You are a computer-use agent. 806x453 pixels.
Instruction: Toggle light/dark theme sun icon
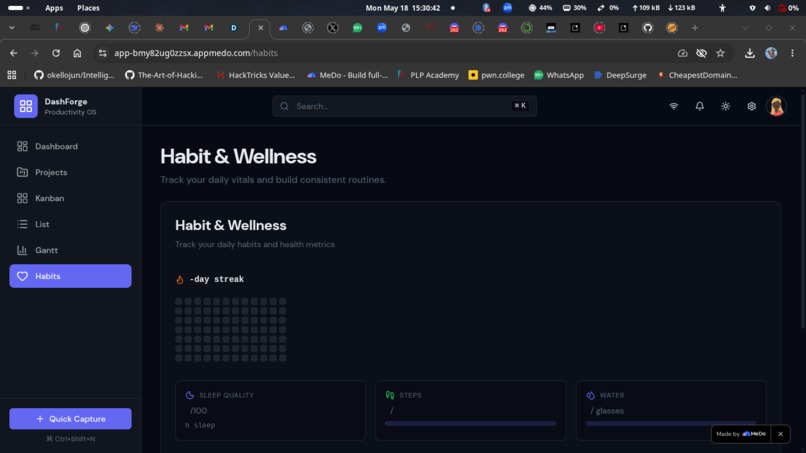click(x=726, y=106)
